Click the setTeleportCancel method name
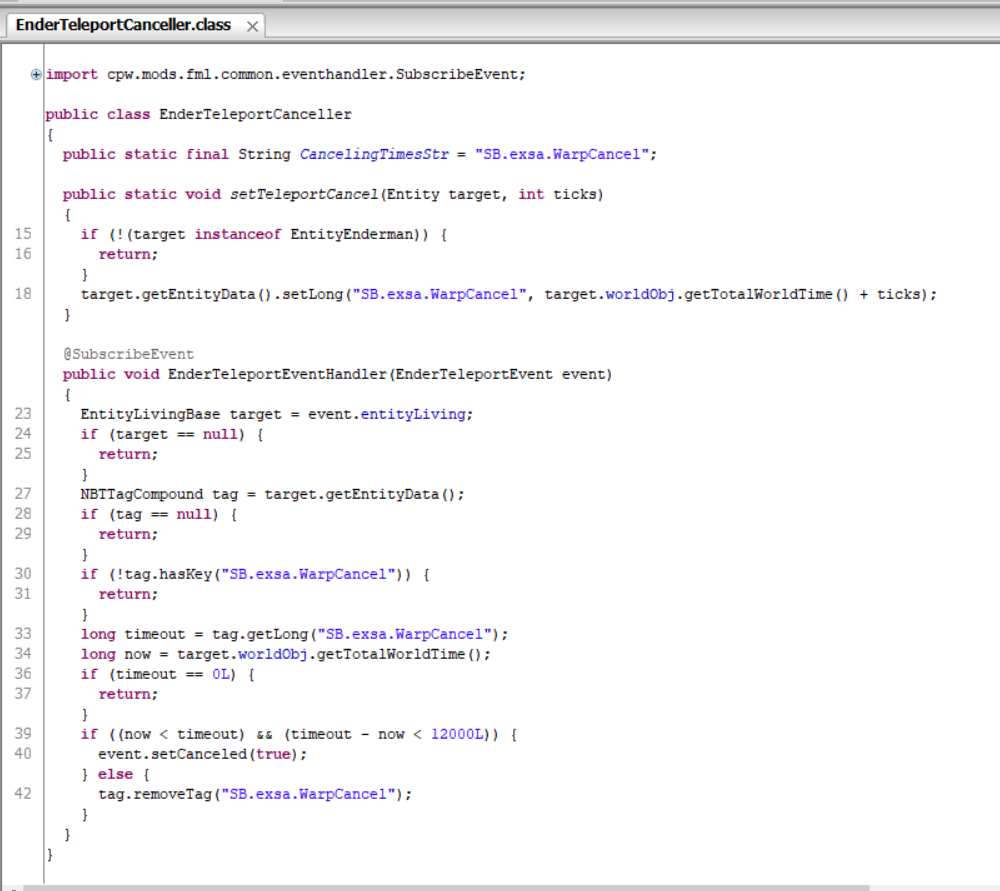Screen dimensions: 1000x891 coord(305,195)
